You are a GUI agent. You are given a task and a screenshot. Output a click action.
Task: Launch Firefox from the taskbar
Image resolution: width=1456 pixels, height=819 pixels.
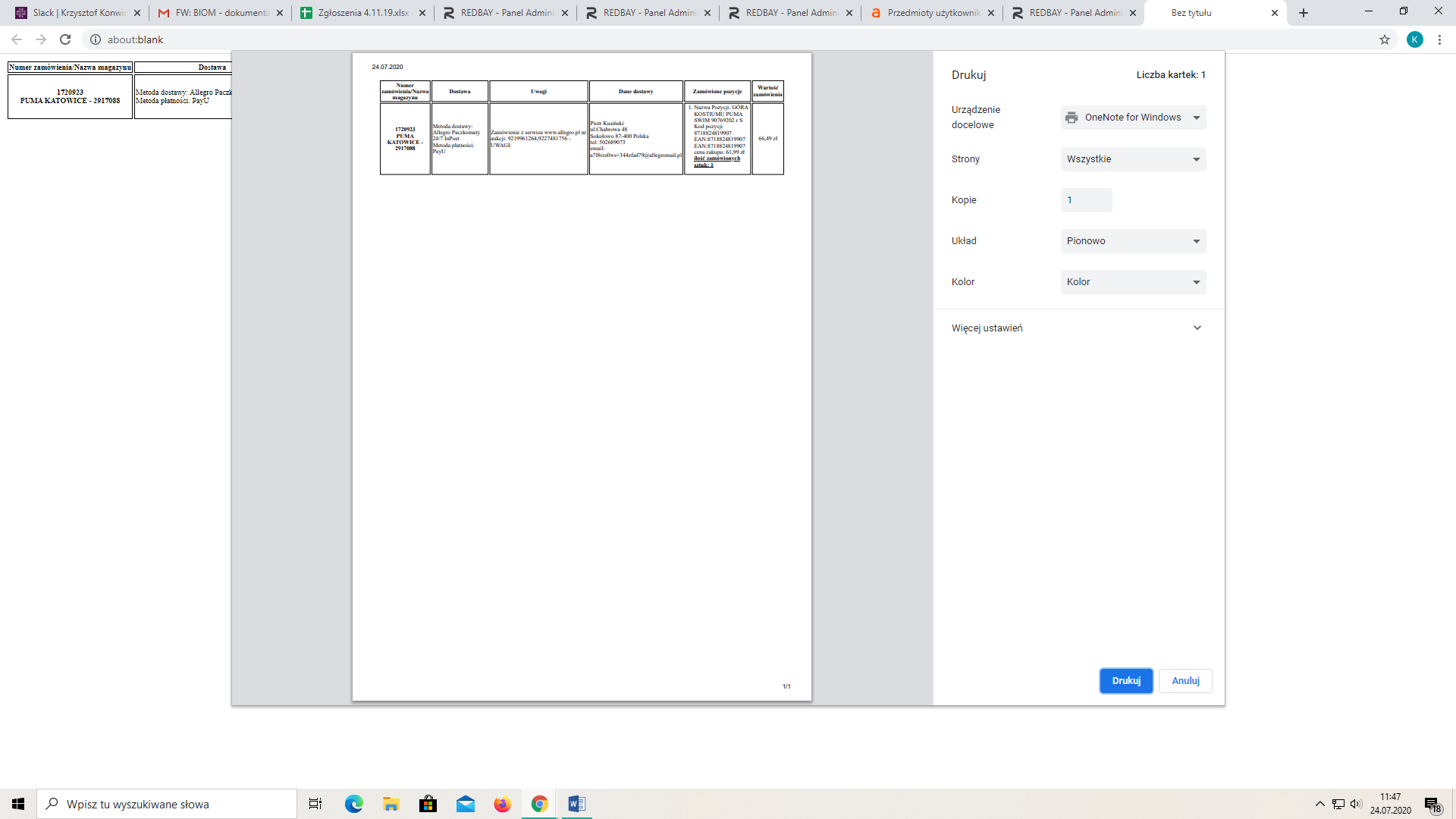pos(502,804)
